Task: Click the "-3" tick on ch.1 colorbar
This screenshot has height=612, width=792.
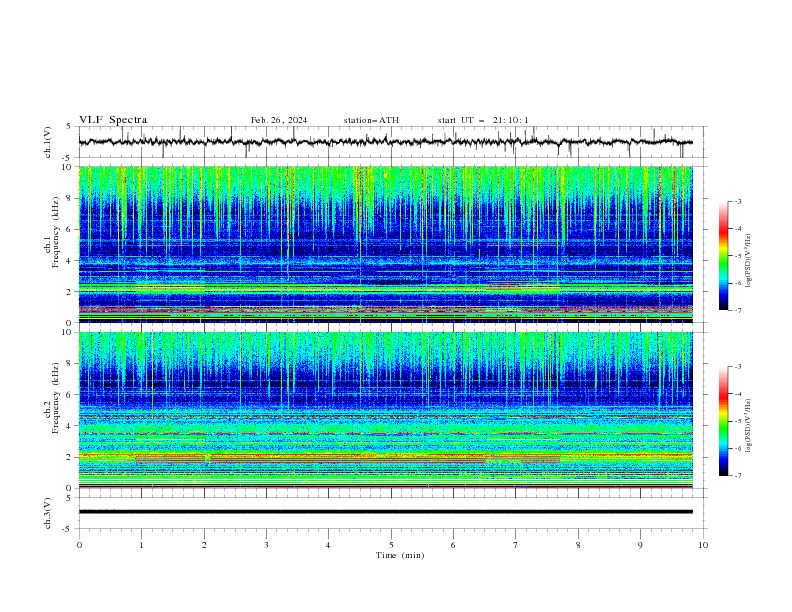Action: click(x=738, y=201)
